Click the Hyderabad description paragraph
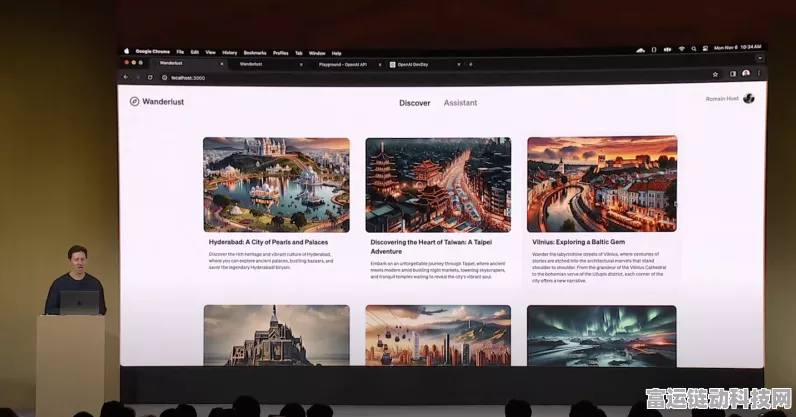 tap(271, 261)
